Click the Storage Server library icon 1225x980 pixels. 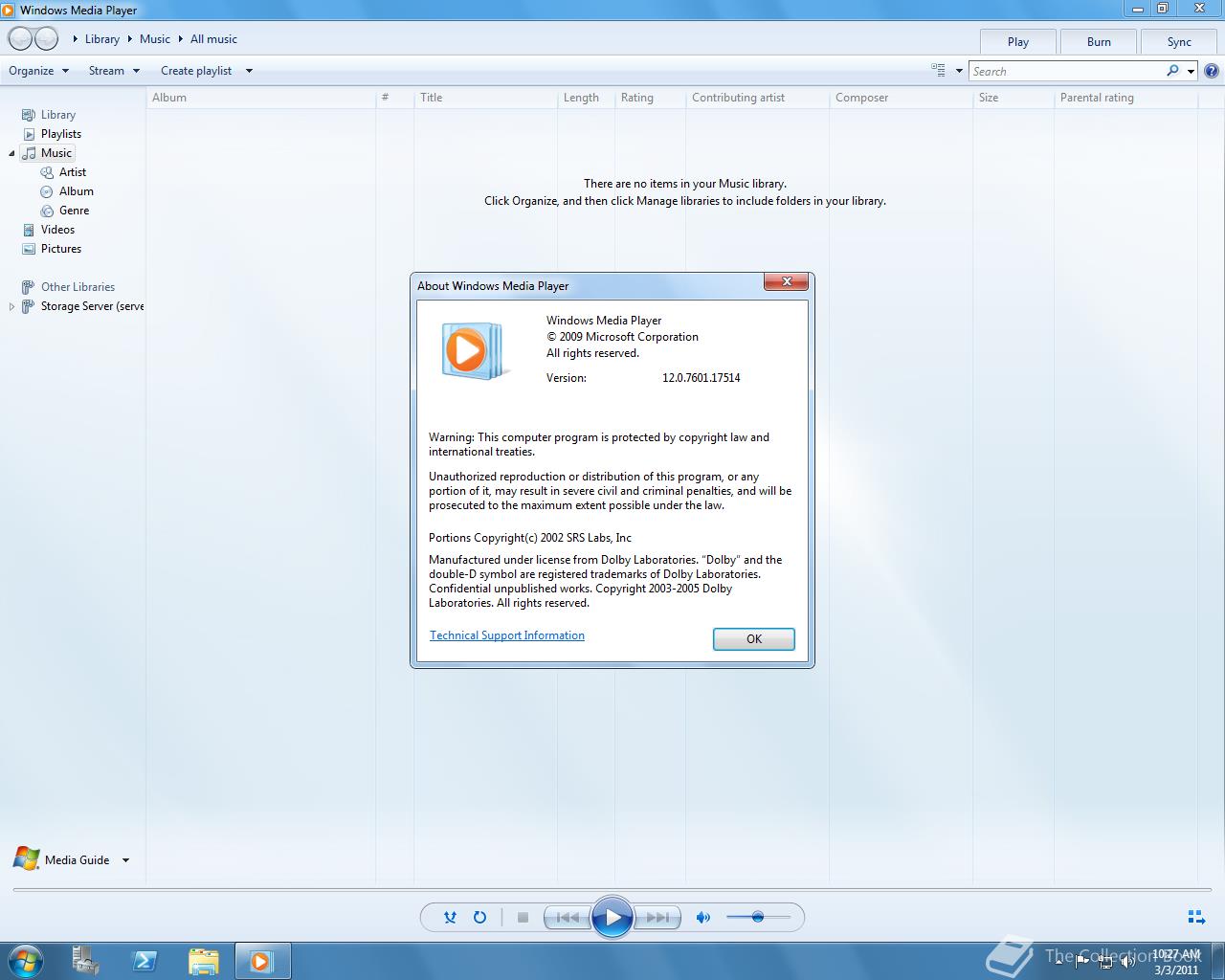tap(29, 306)
